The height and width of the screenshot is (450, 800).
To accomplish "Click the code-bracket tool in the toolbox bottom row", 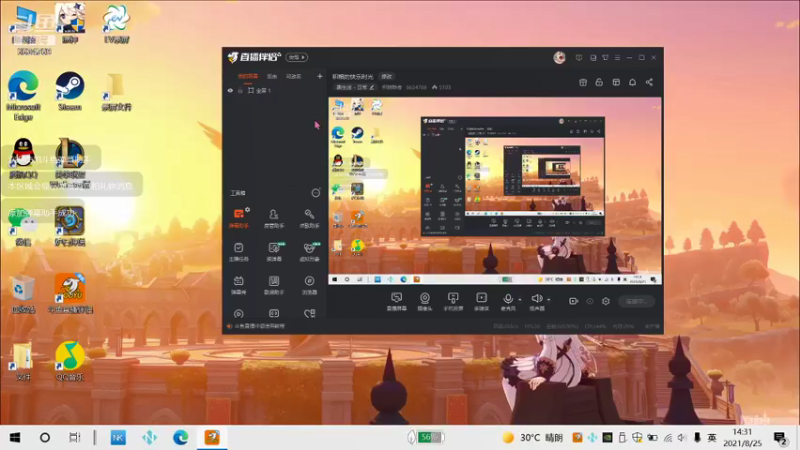I will [x=274, y=313].
